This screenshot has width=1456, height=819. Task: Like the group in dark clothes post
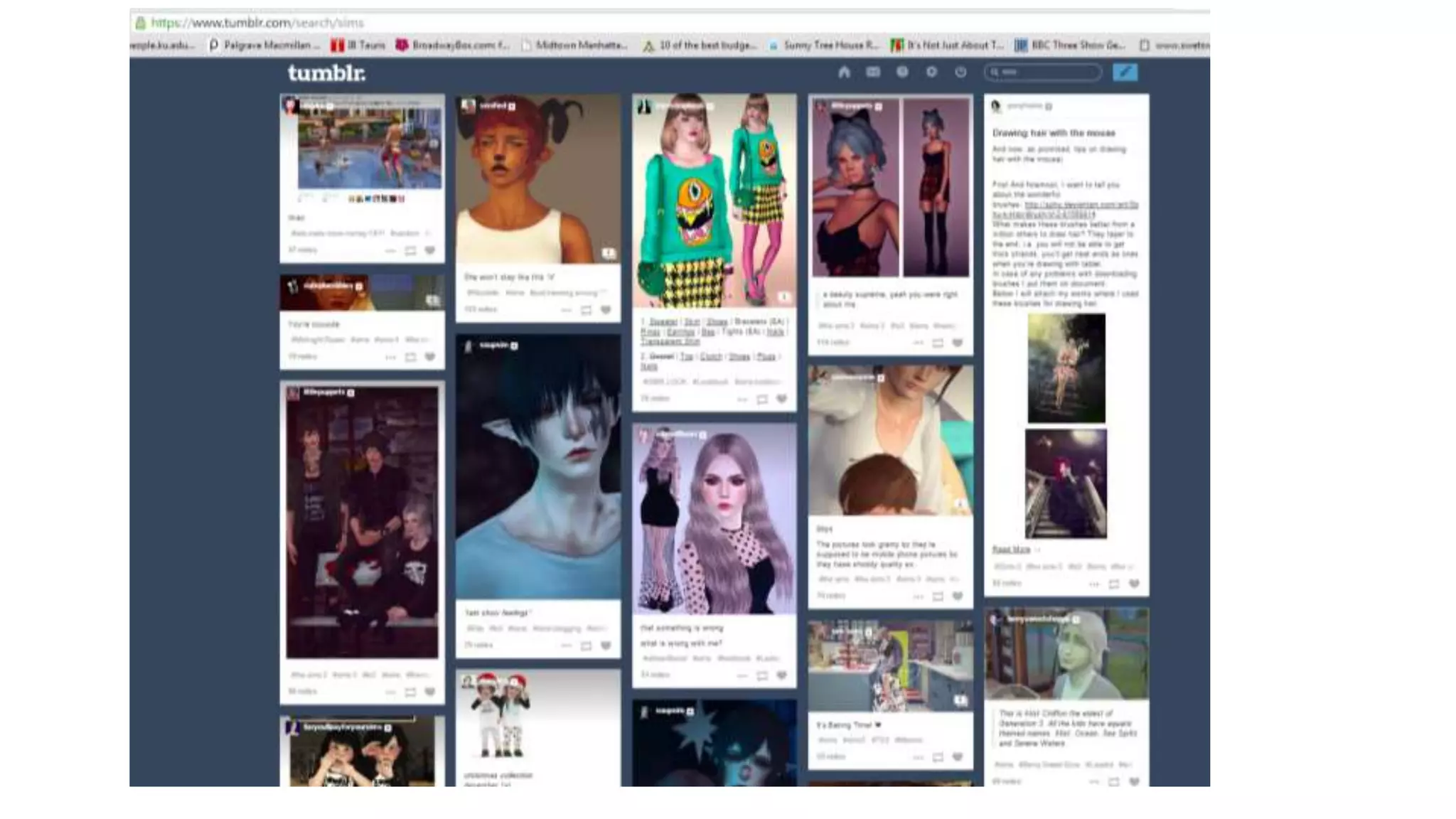tap(429, 691)
